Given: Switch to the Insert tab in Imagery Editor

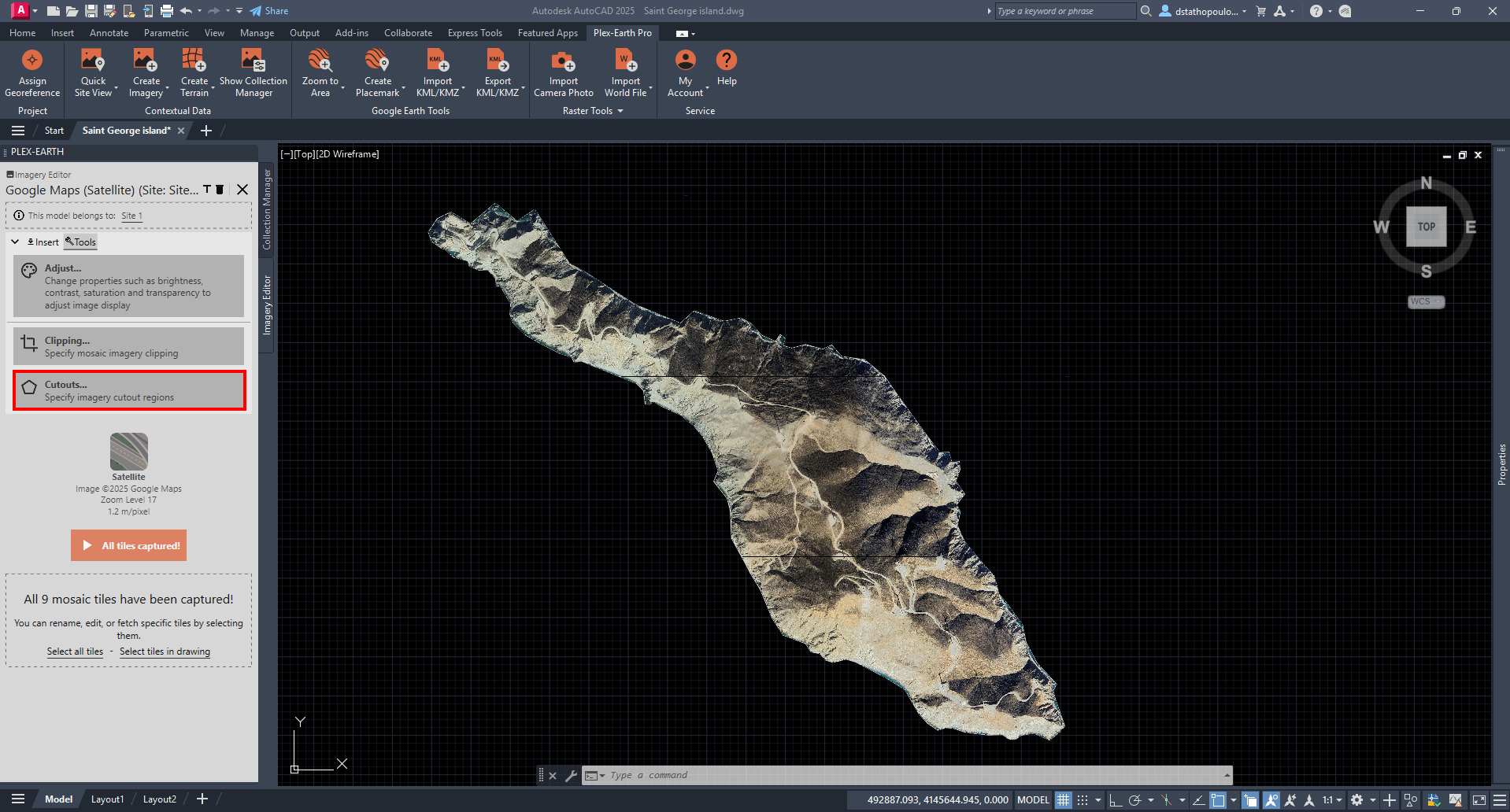Looking at the screenshot, I should coord(43,242).
